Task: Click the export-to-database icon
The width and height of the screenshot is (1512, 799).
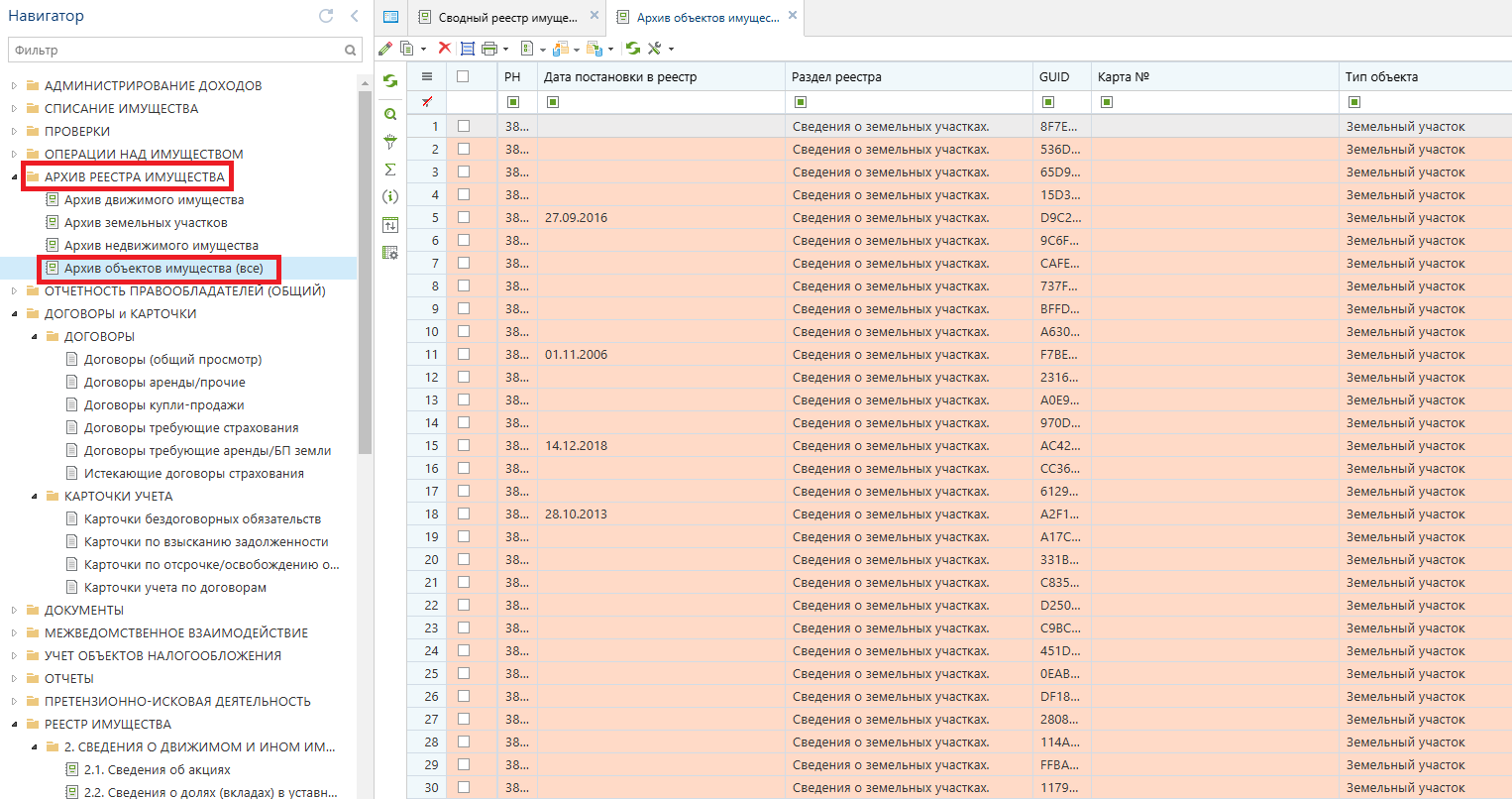Action: tap(594, 48)
